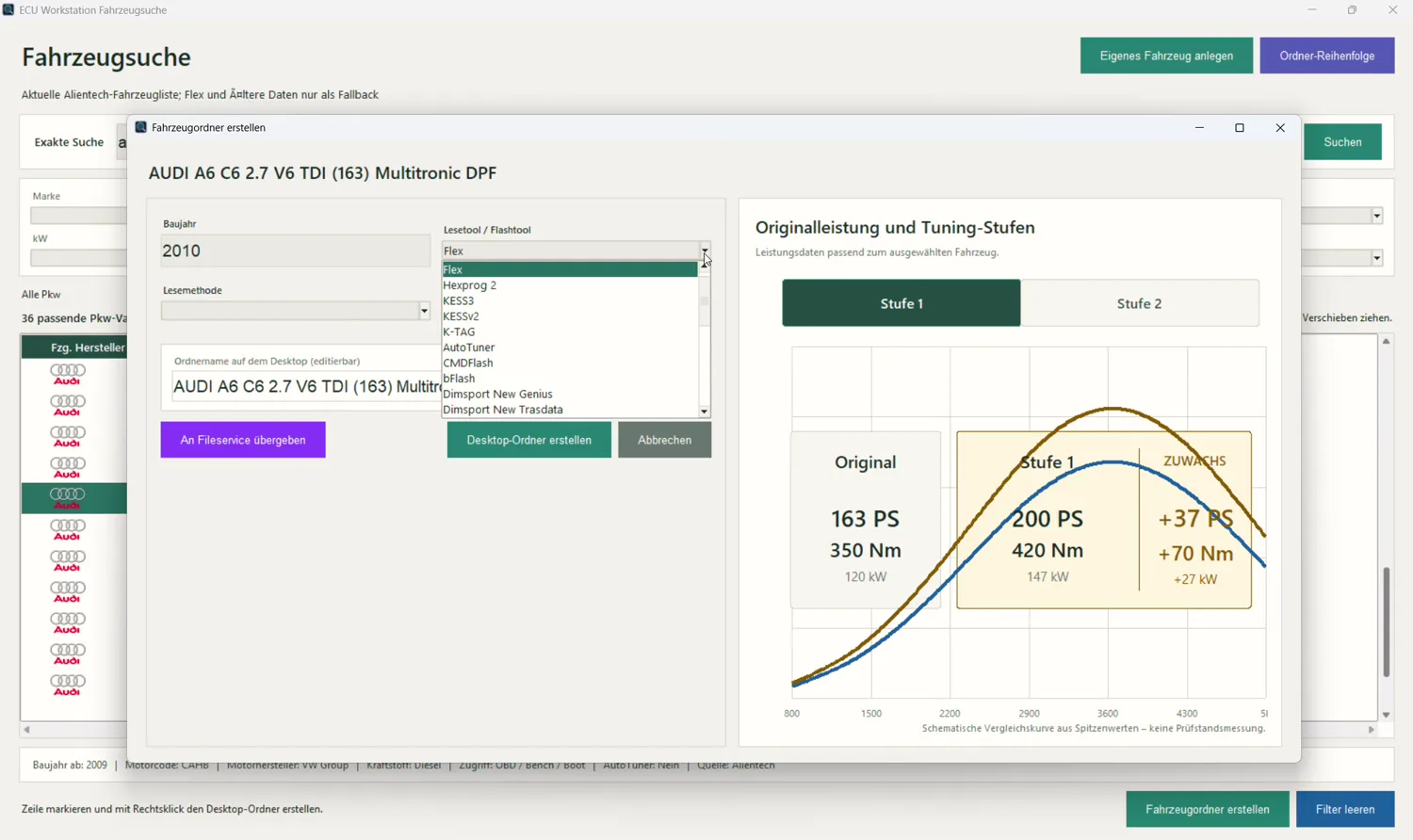Click the vehicle table vertical scrollbar thumb
Image resolution: width=1413 pixels, height=840 pixels.
(x=1387, y=622)
